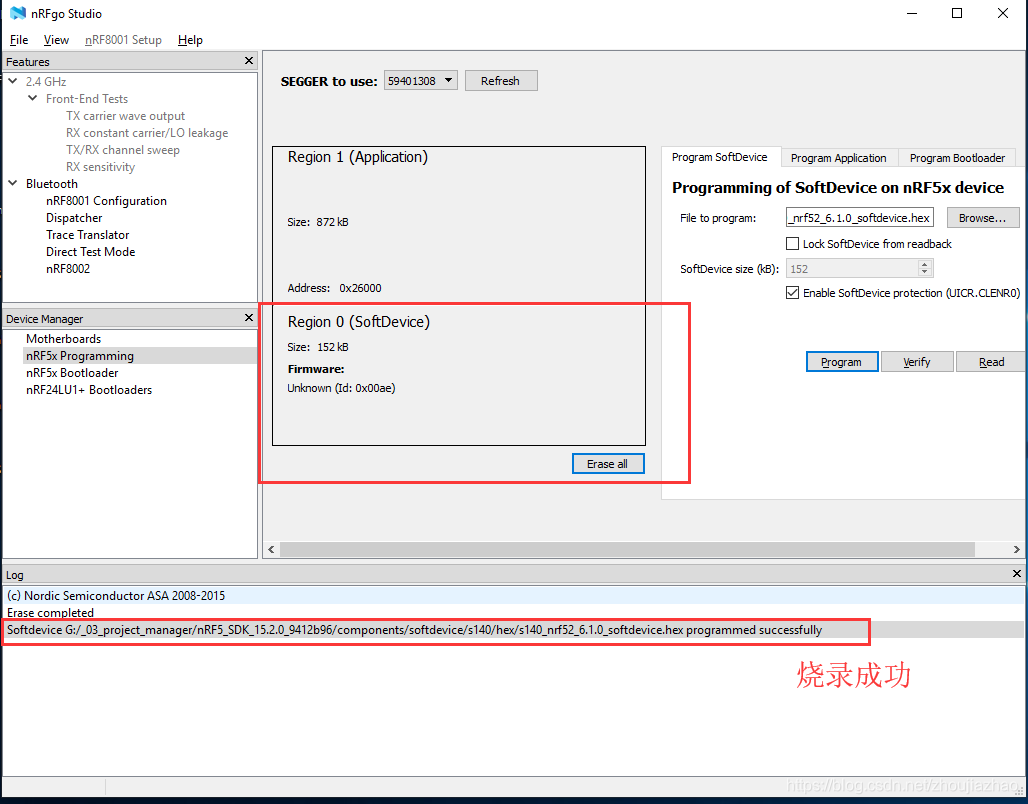The width and height of the screenshot is (1028, 804).
Task: Open nRF8001 Configuration
Action: (106, 201)
